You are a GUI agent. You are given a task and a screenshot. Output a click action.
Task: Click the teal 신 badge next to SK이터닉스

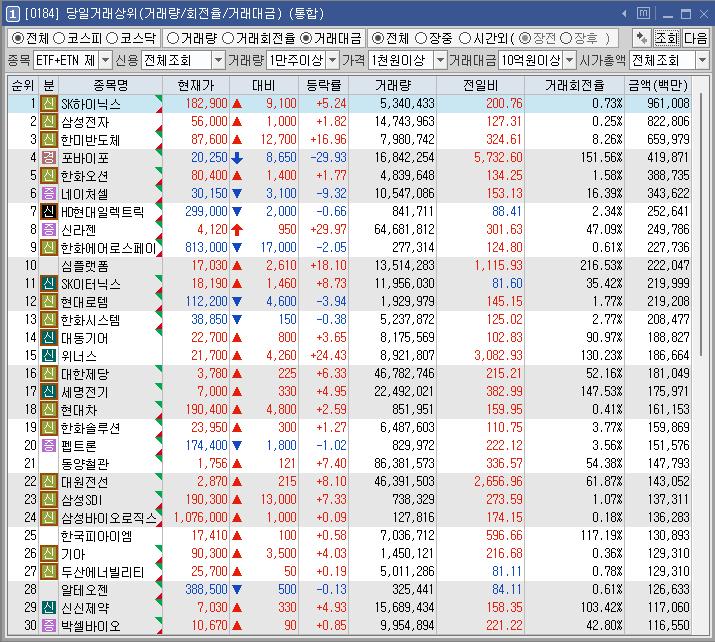[x=48, y=283]
